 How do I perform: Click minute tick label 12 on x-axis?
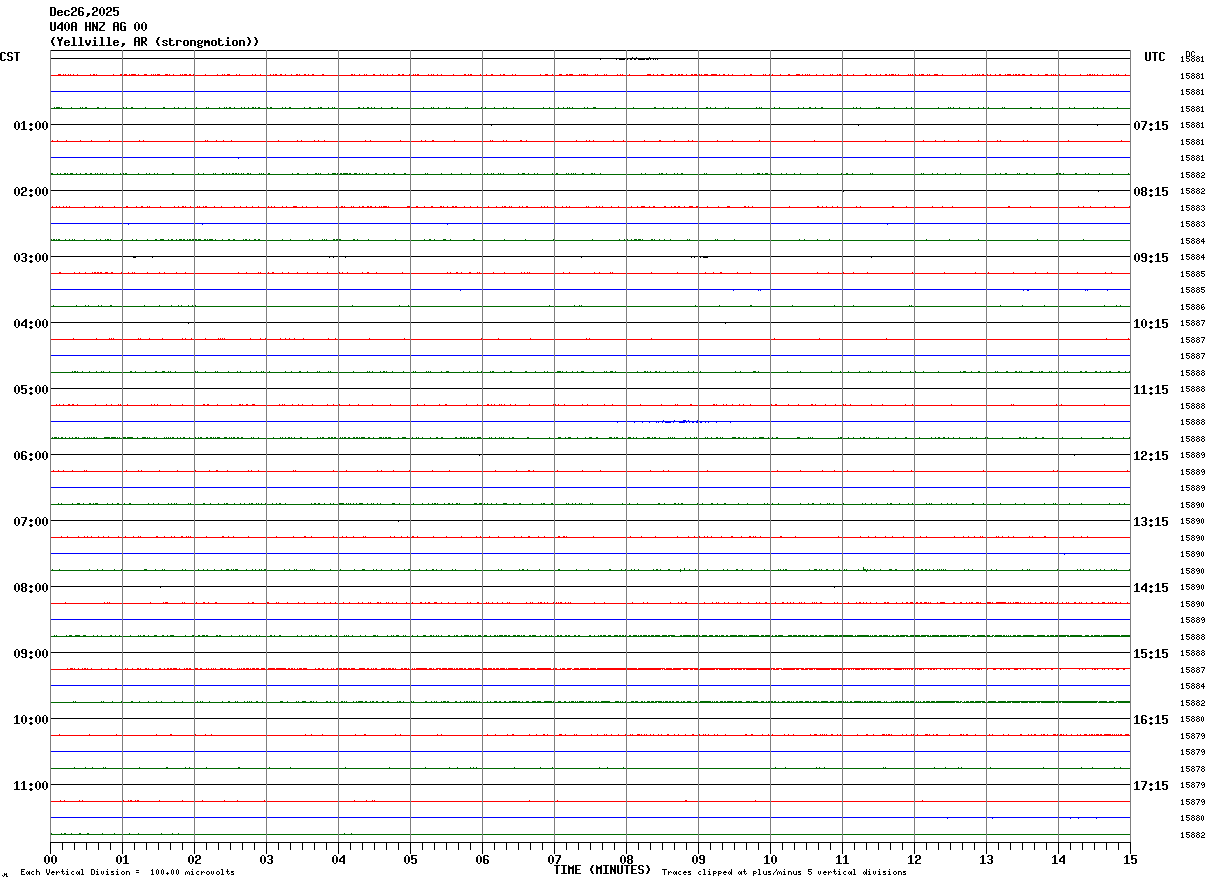click(915, 860)
